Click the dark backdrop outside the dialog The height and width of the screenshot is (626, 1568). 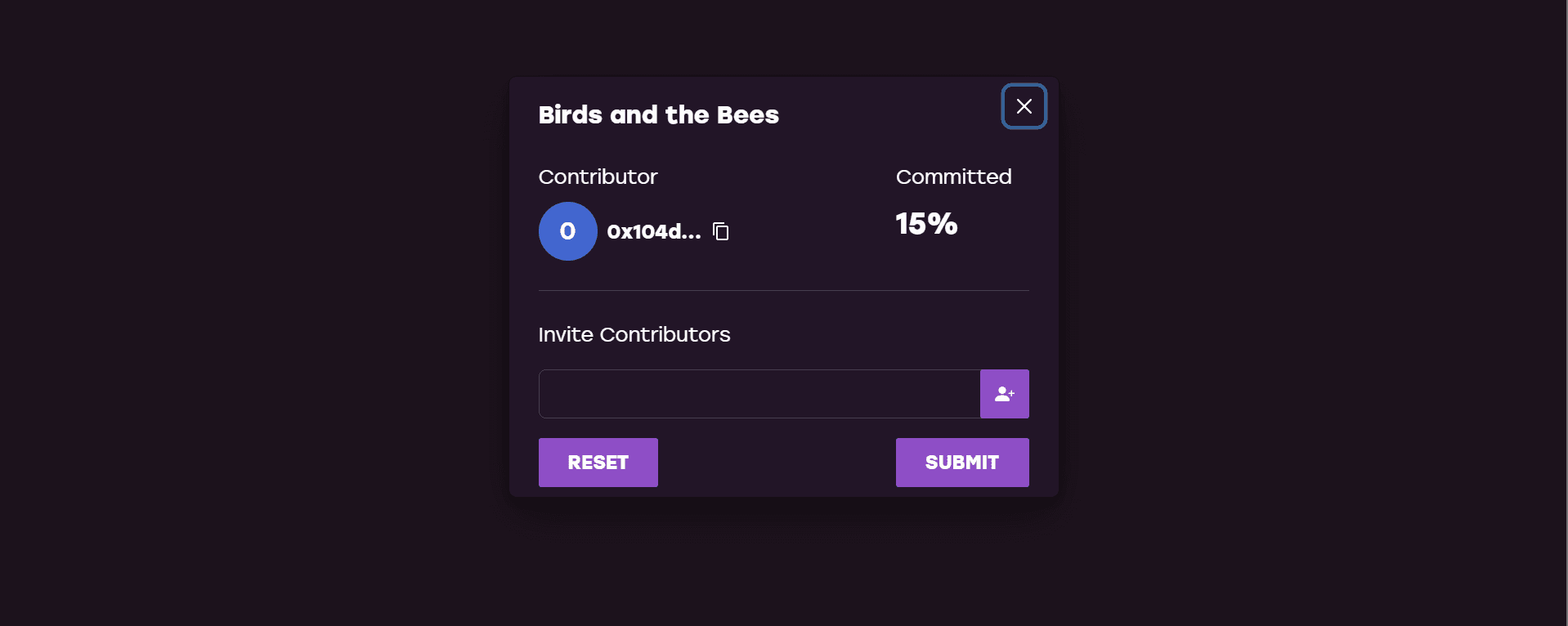pos(245,327)
